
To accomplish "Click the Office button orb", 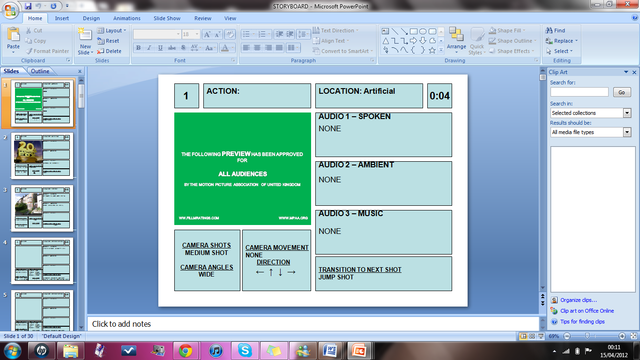I will tap(10, 10).
